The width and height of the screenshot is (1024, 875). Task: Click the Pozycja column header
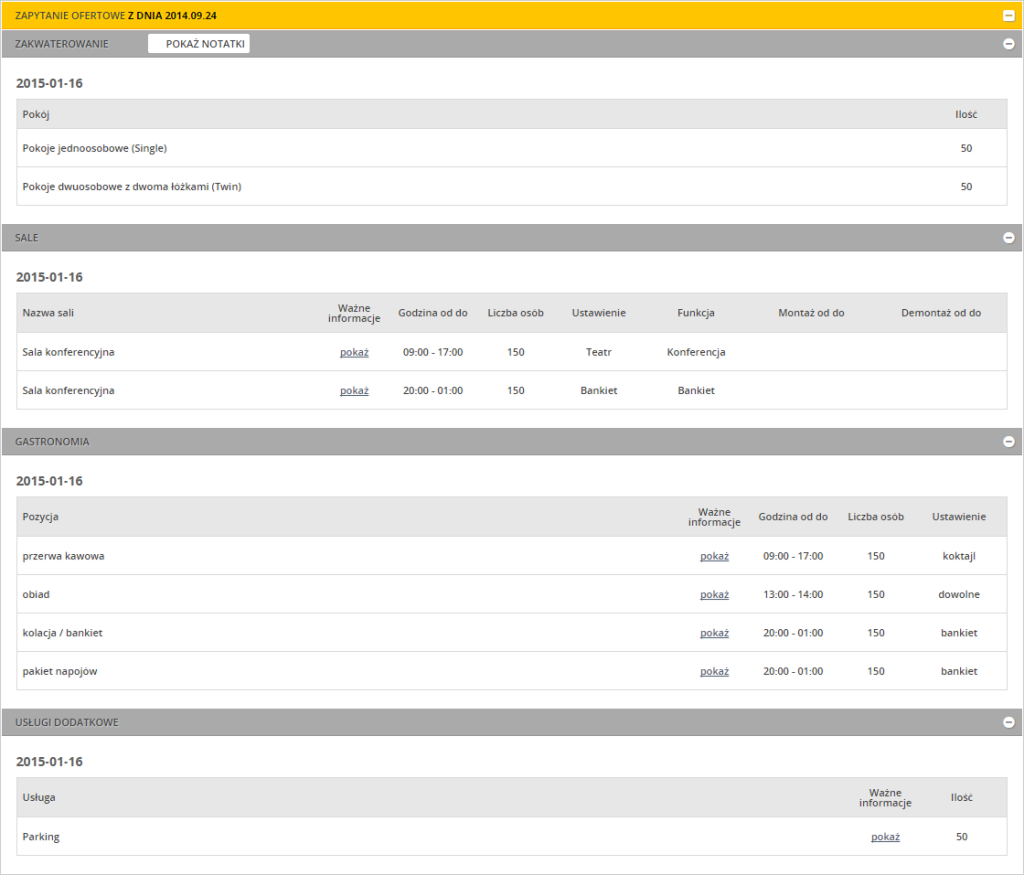coord(40,517)
